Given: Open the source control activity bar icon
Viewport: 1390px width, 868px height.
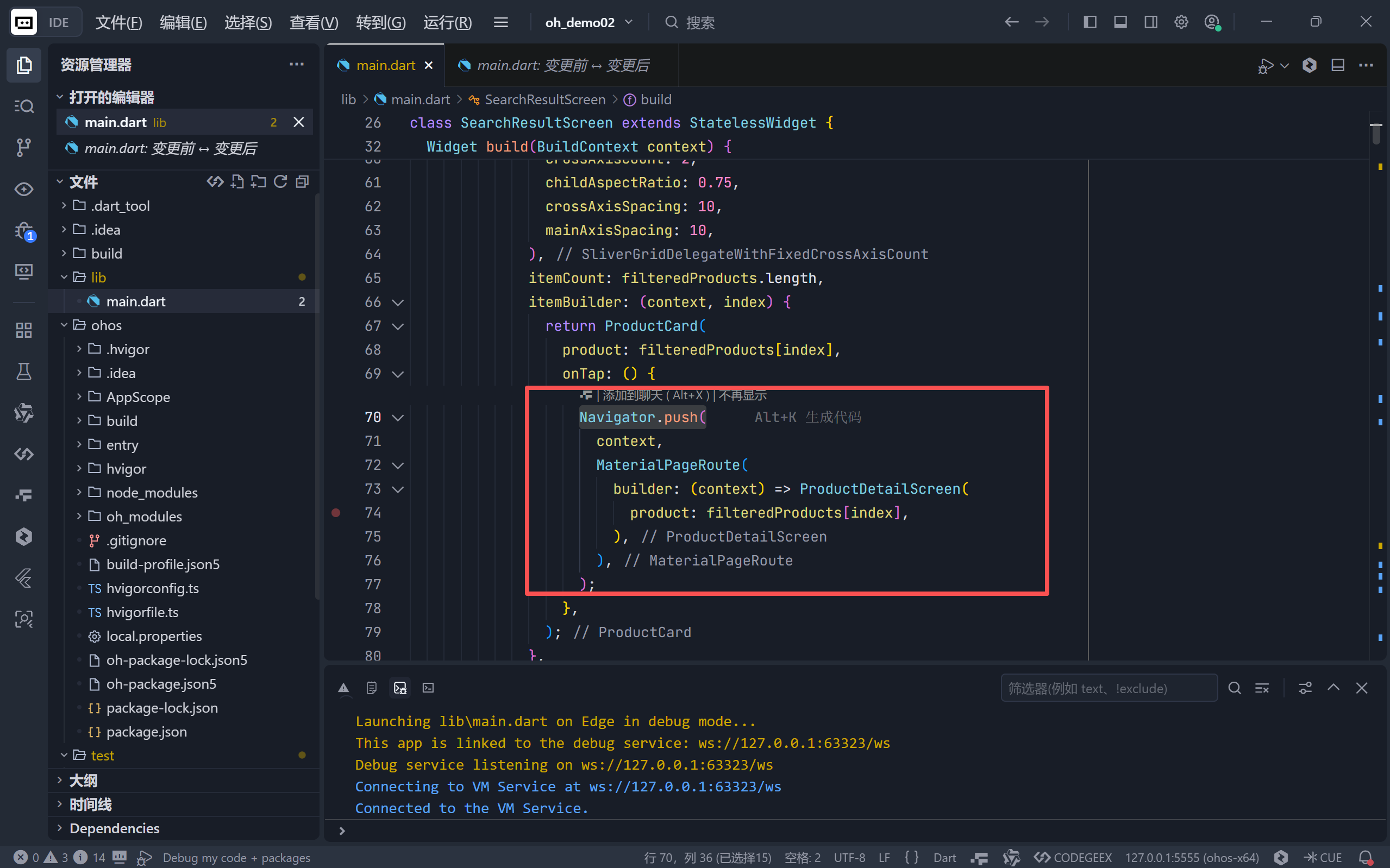Looking at the screenshot, I should 23,147.
